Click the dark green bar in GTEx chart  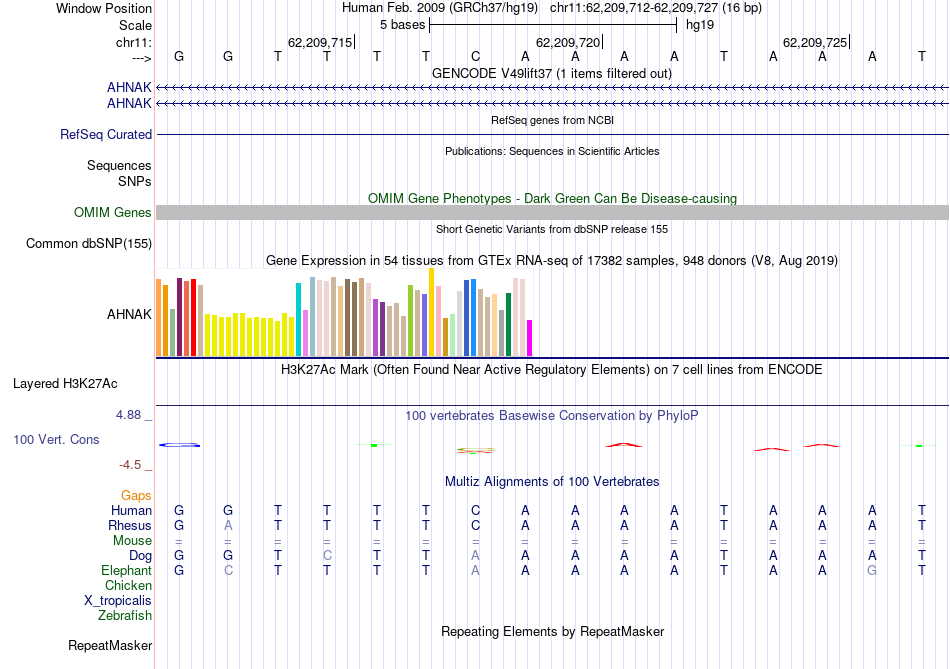pyautogui.click(x=508, y=325)
